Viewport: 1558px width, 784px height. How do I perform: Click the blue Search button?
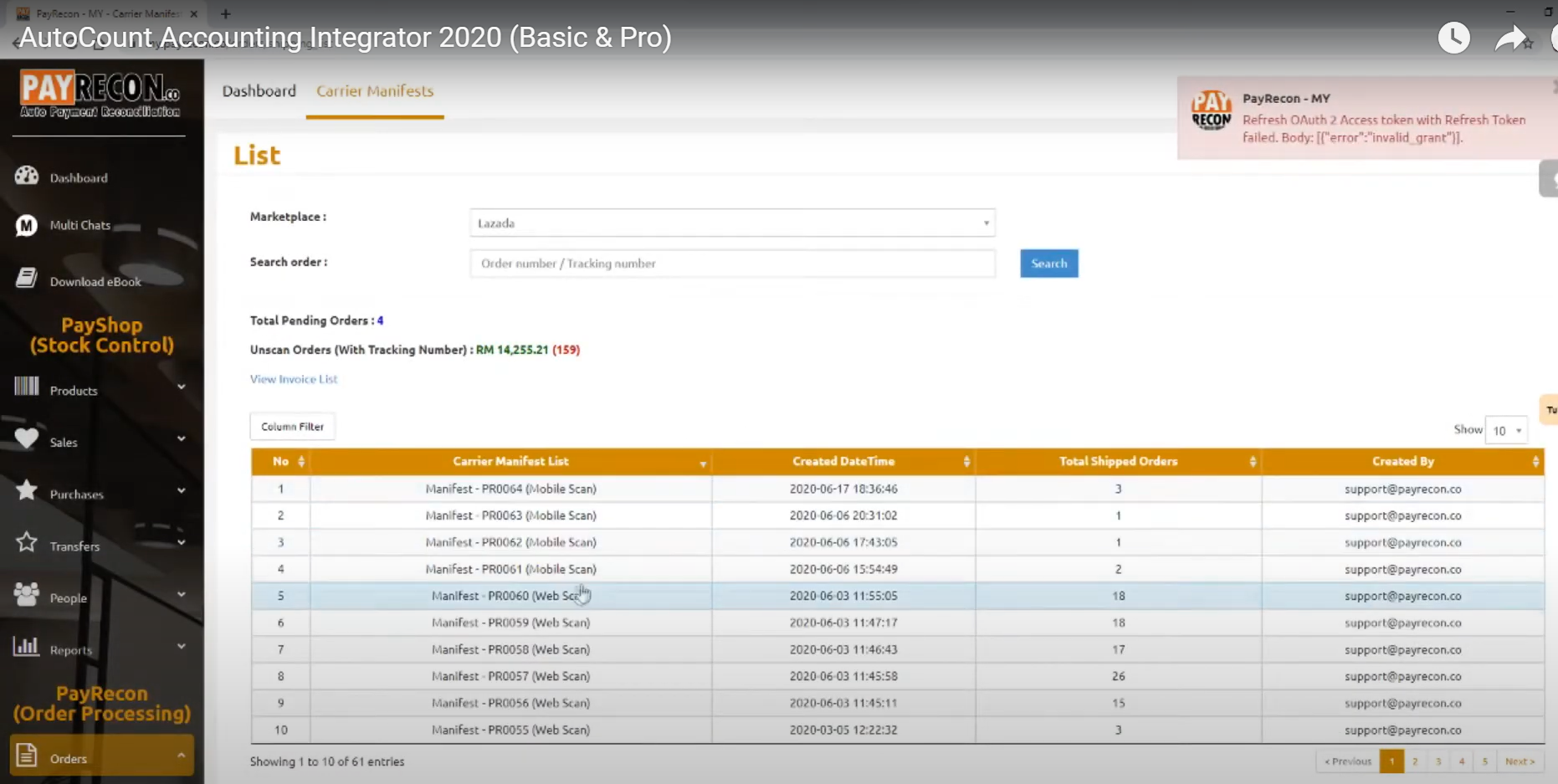coord(1048,263)
